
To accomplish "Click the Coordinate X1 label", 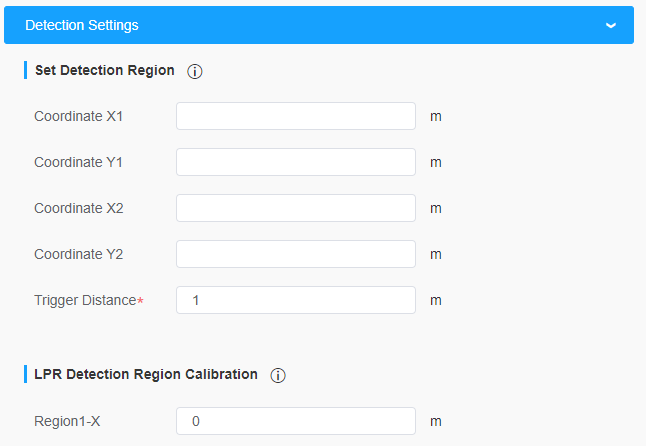I will pos(78,116).
